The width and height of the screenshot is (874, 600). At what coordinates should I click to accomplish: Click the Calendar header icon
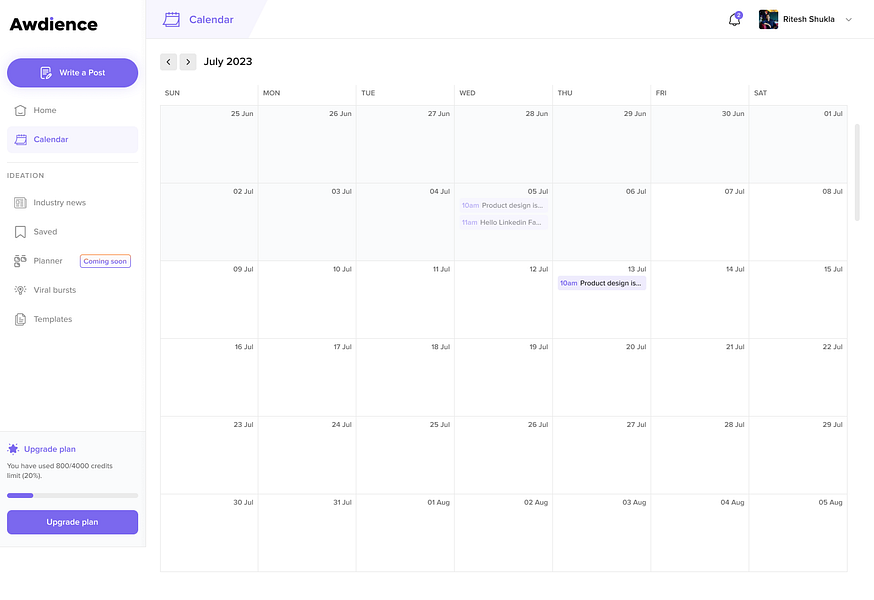coord(172,20)
